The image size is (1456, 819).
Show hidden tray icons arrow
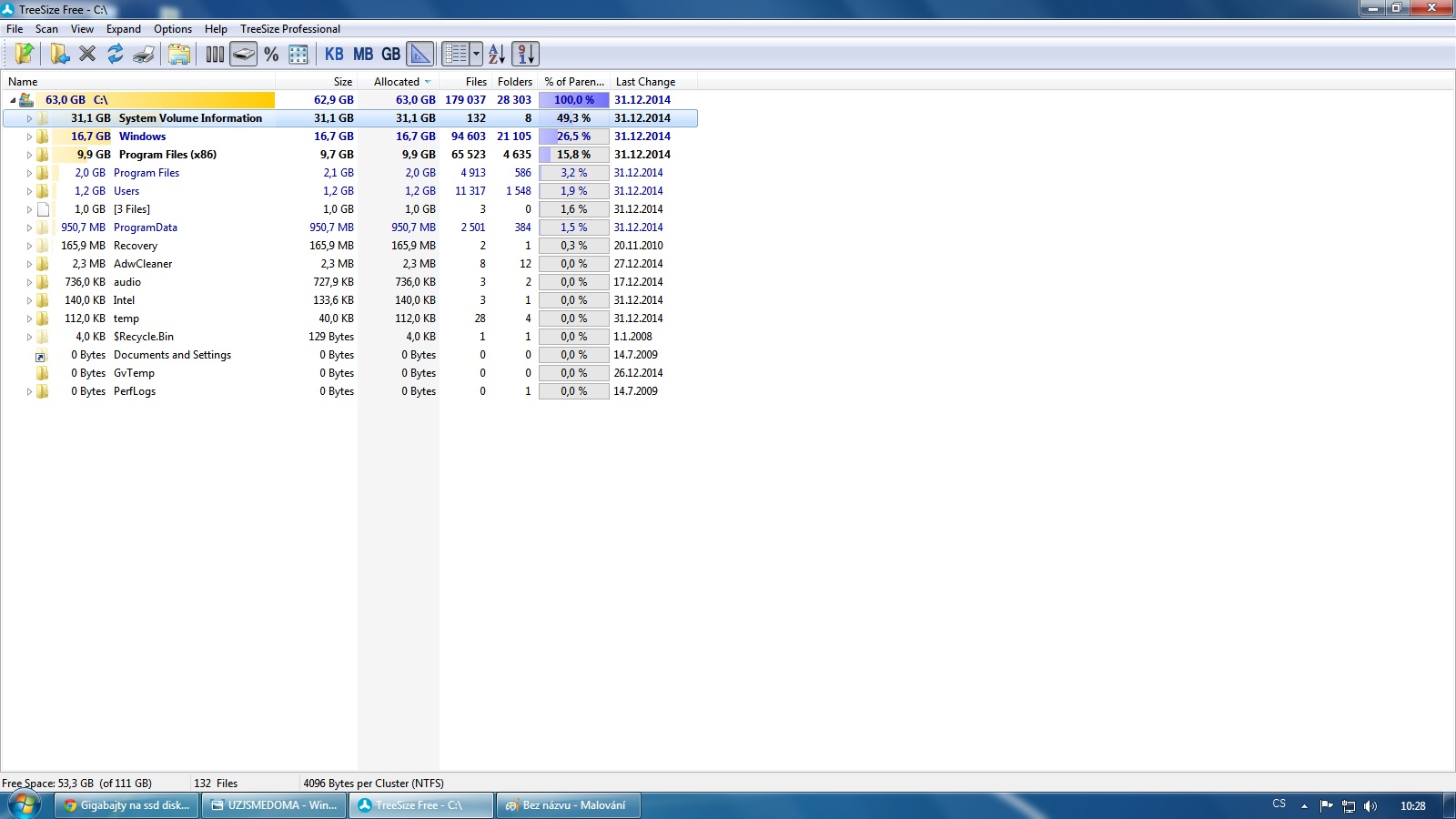[x=1304, y=805]
